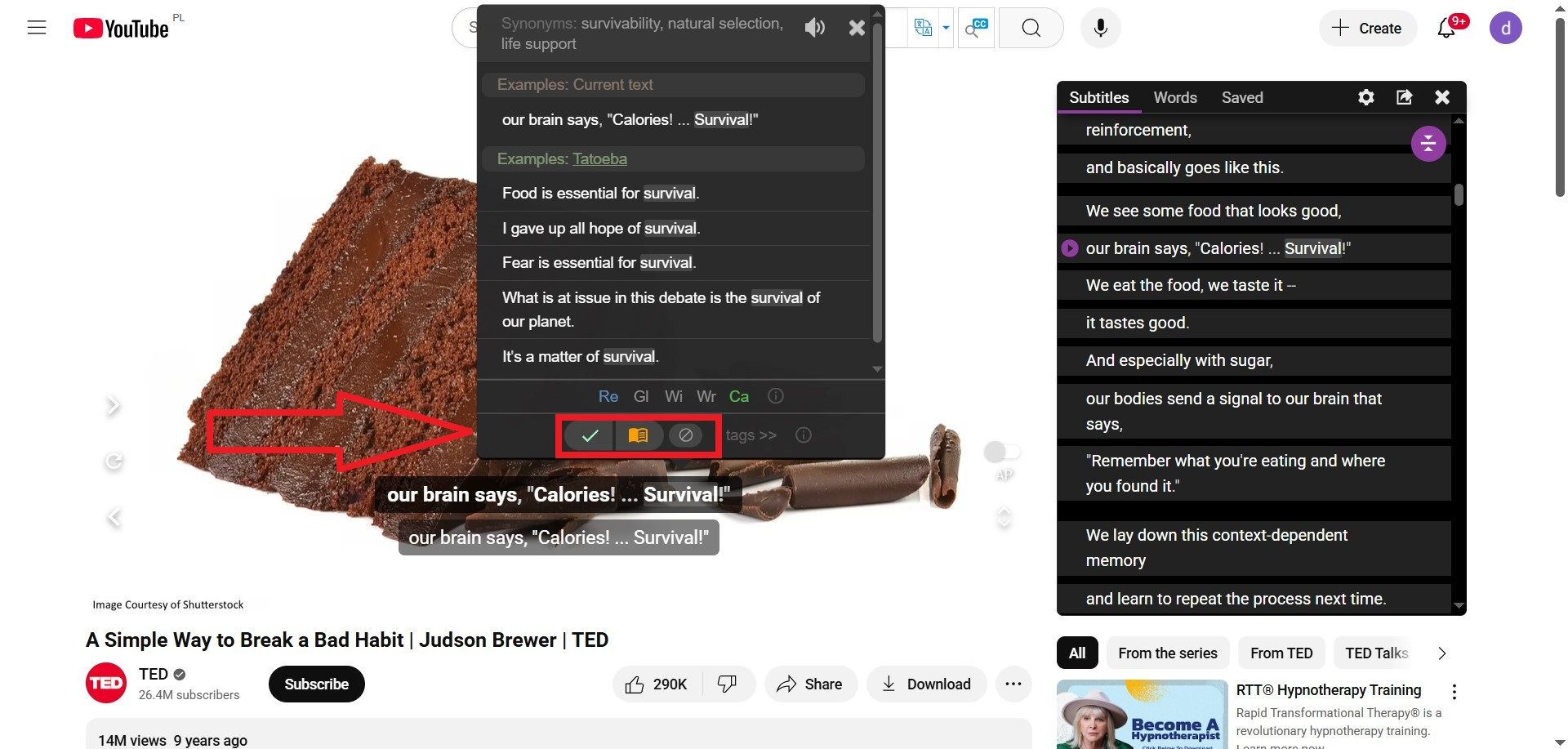The height and width of the screenshot is (749, 1568).
Task: Open YouTube notifications bell
Action: (x=1446, y=29)
